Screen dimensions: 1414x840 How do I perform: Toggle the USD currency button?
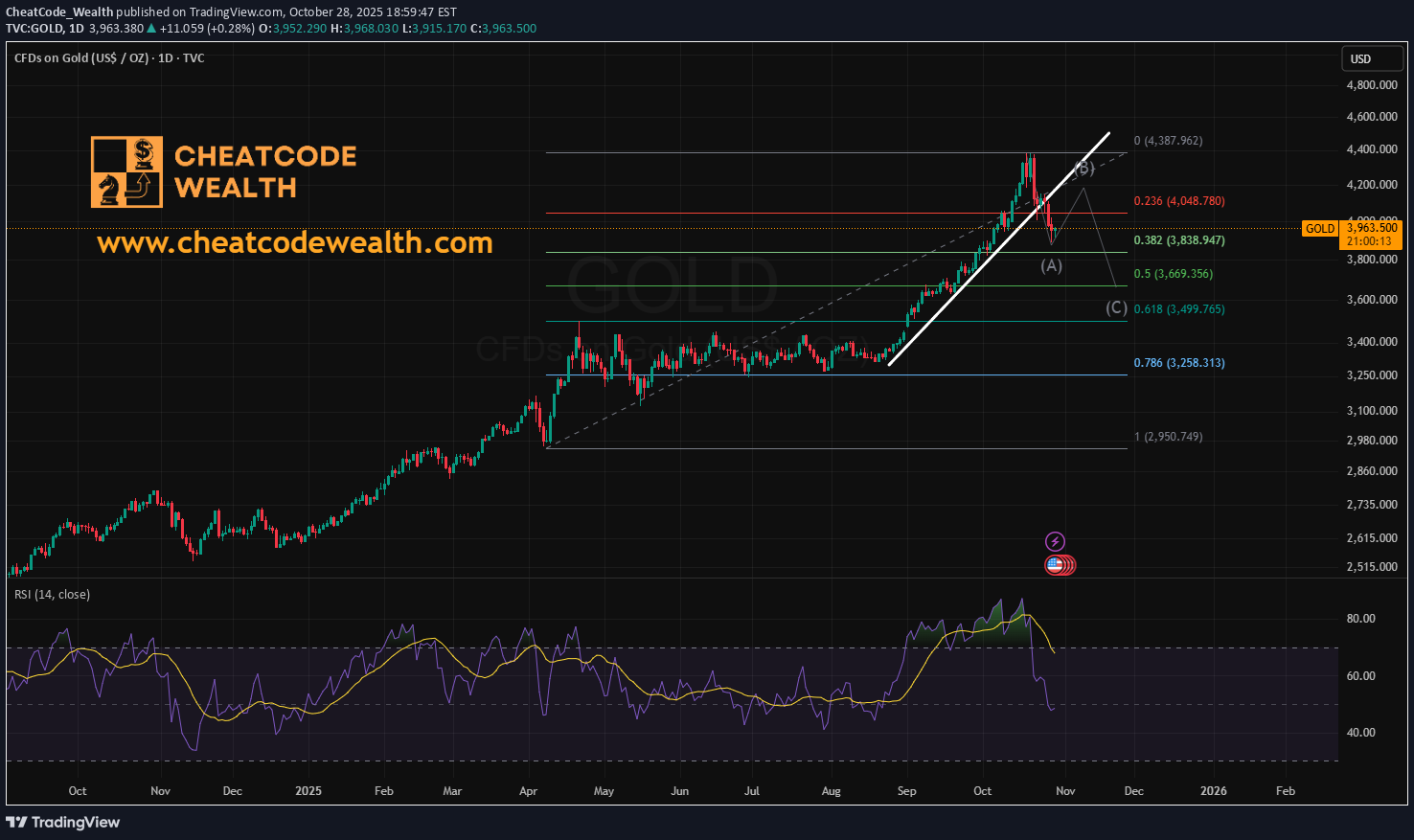coord(1372,57)
